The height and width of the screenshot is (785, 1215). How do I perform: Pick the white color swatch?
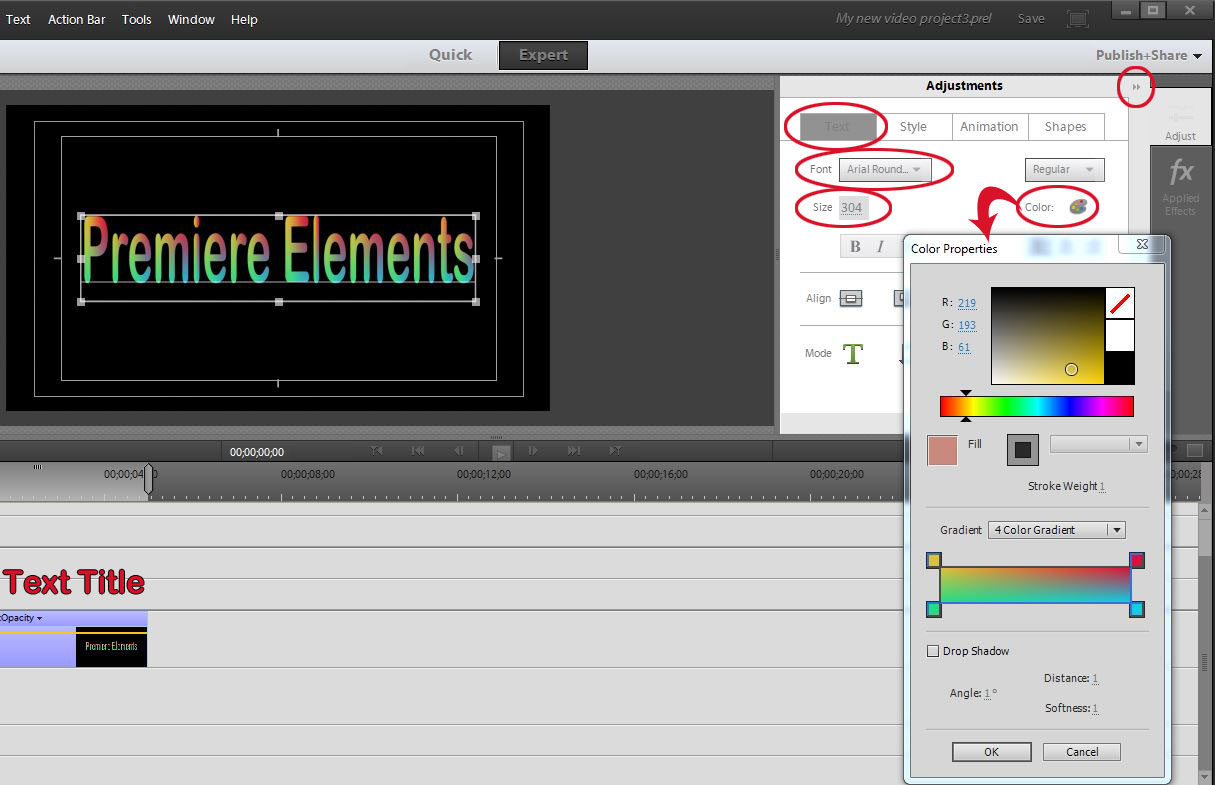[x=1120, y=336]
